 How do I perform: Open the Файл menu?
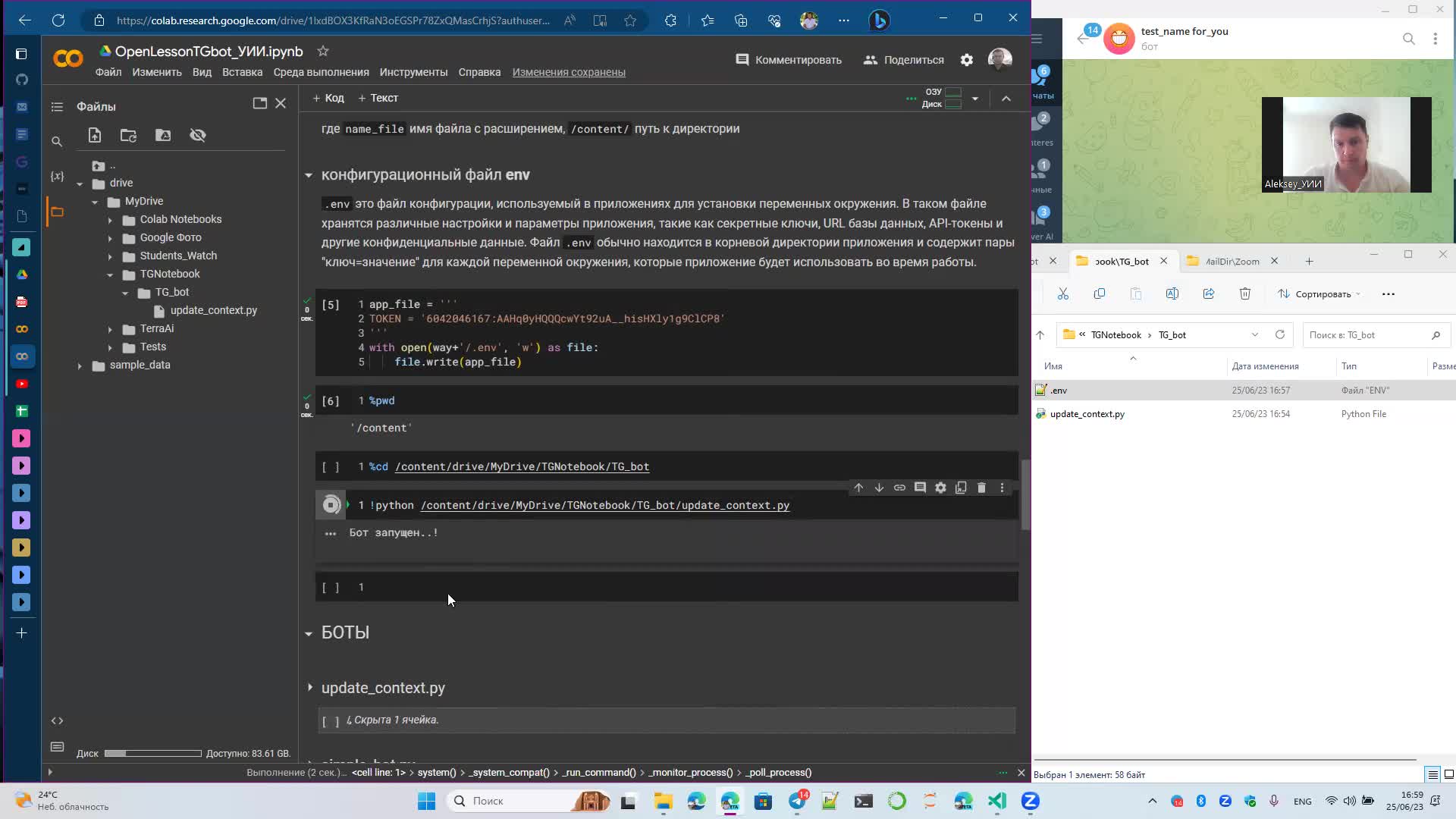point(109,72)
